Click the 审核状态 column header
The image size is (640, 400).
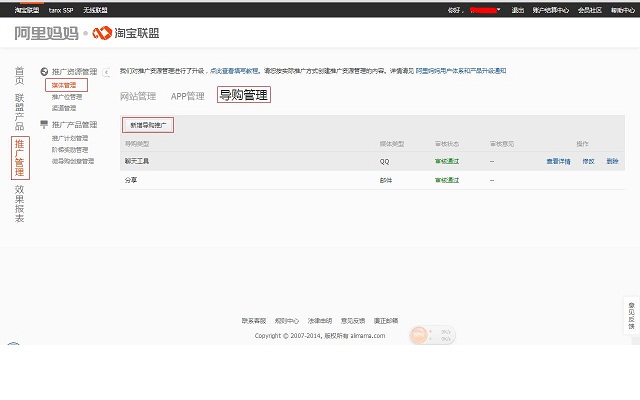click(x=447, y=144)
